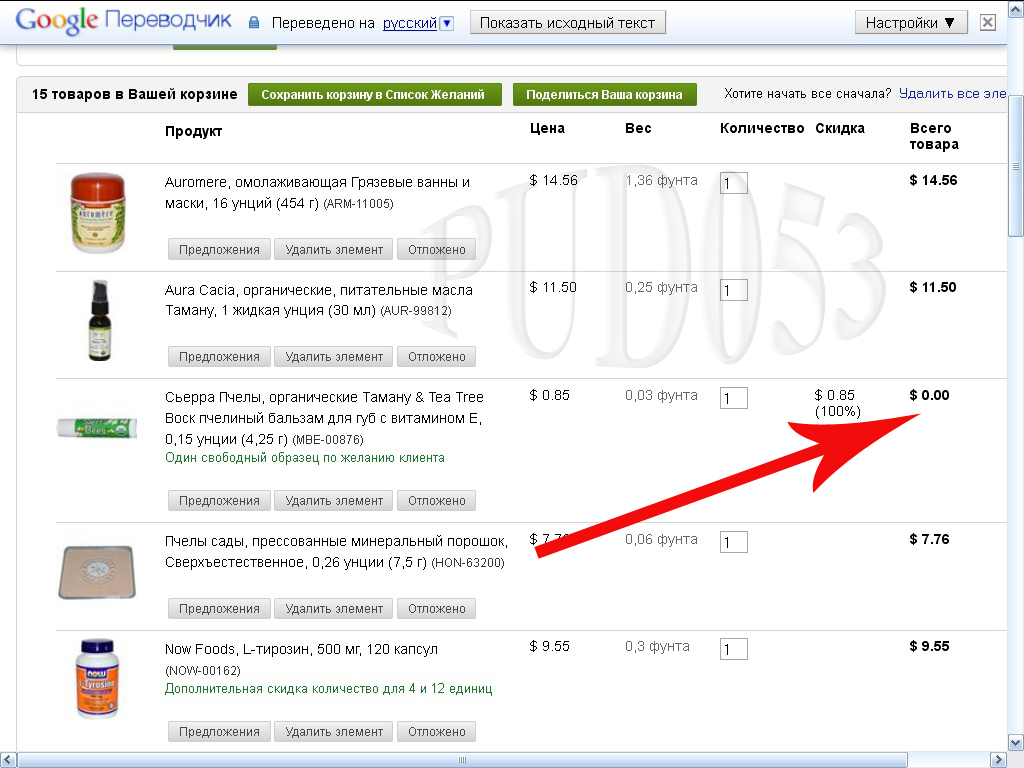Click Предложения under Auromere item

coord(219,249)
